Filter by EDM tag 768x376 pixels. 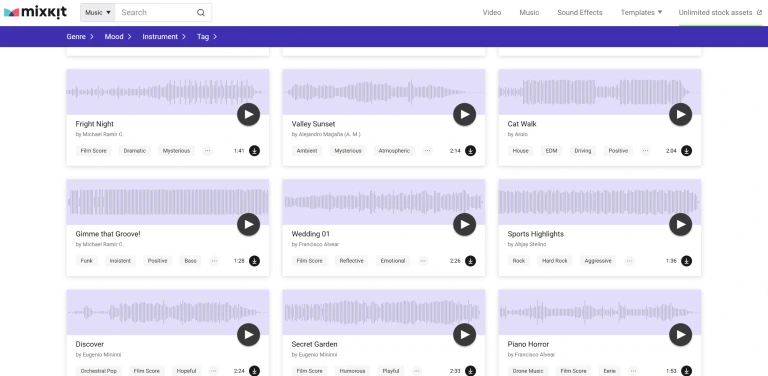552,151
